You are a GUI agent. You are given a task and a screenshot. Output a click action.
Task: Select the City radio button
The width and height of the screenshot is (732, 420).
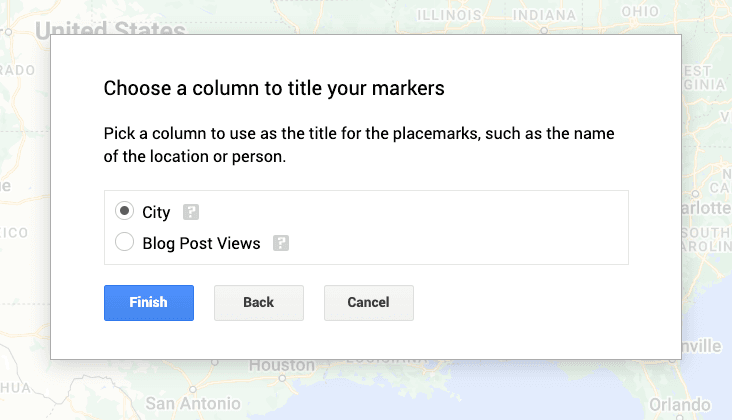(x=125, y=212)
